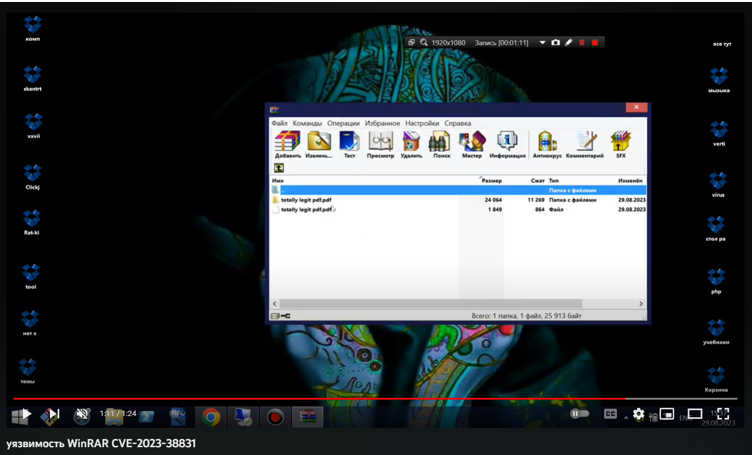Click the 1920x1080 resolution label

pos(449,42)
